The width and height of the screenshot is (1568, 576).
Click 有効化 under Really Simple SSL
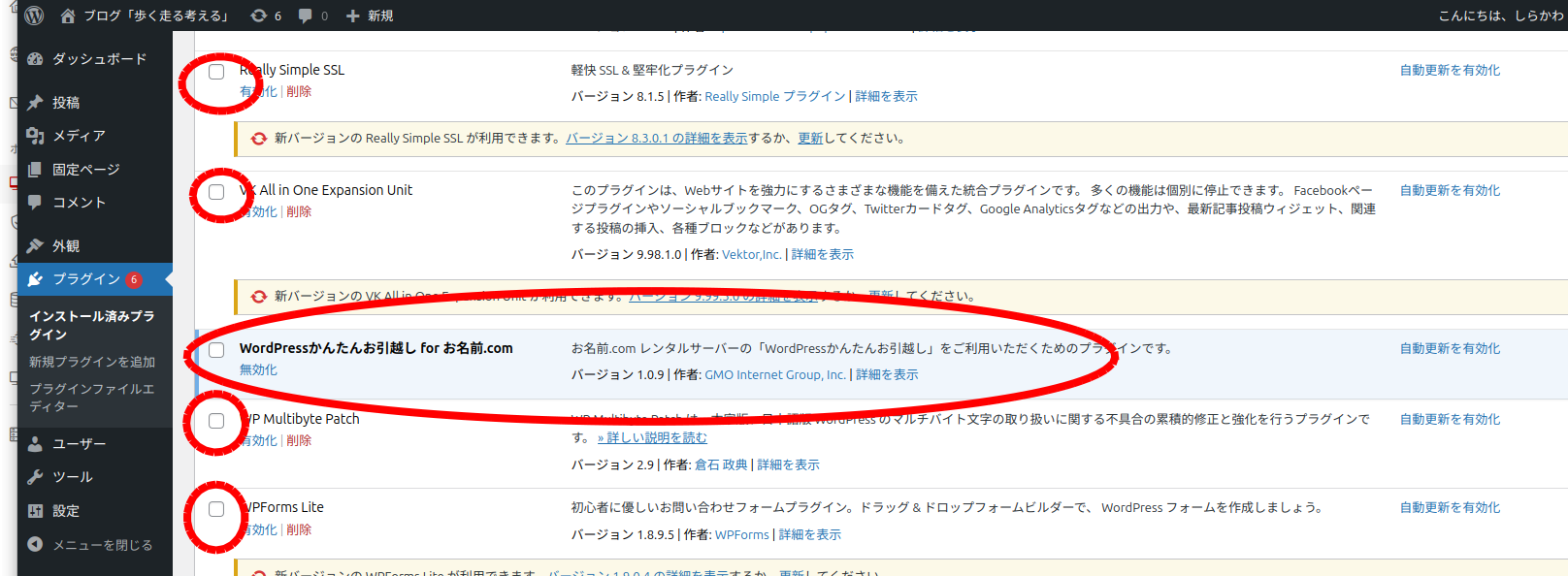[258, 91]
